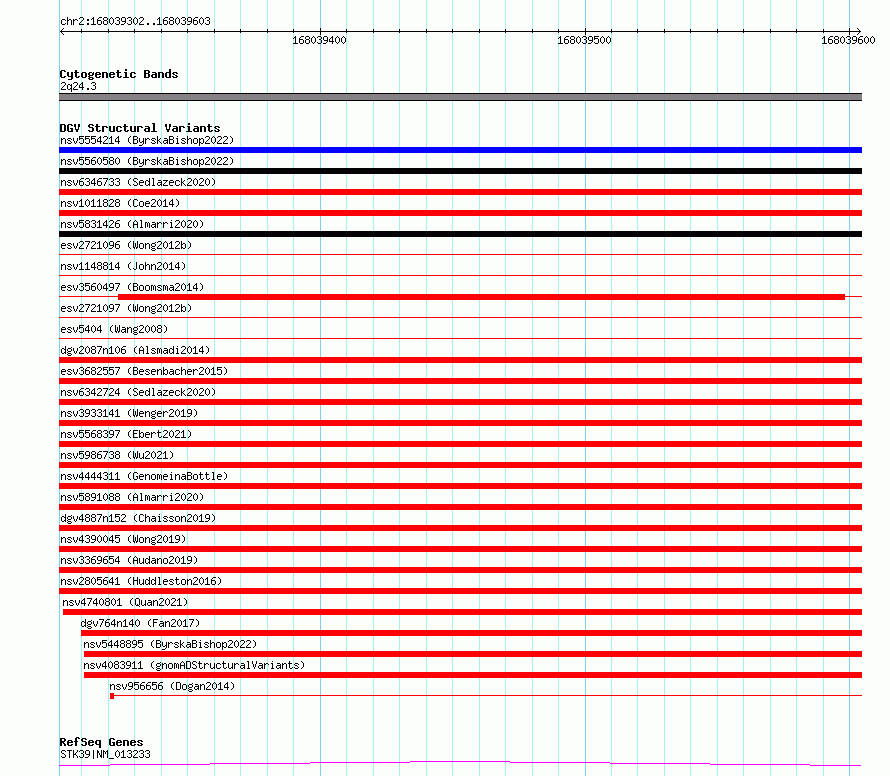Viewport: 890px width, 776px height.
Task: Select the STK39|NM_013233 gene label
Action: [x=105, y=754]
